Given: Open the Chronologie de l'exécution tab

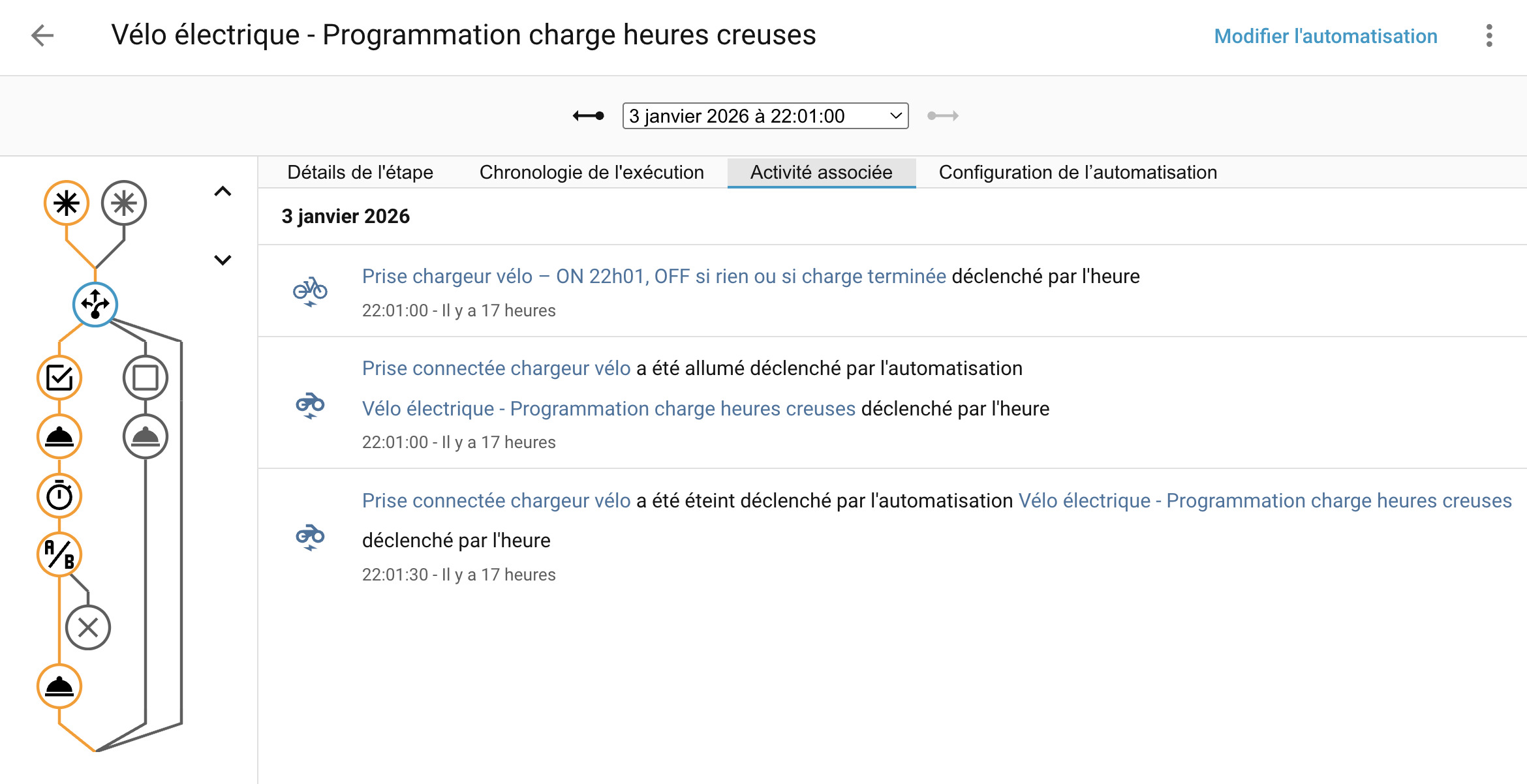Looking at the screenshot, I should click(x=591, y=172).
